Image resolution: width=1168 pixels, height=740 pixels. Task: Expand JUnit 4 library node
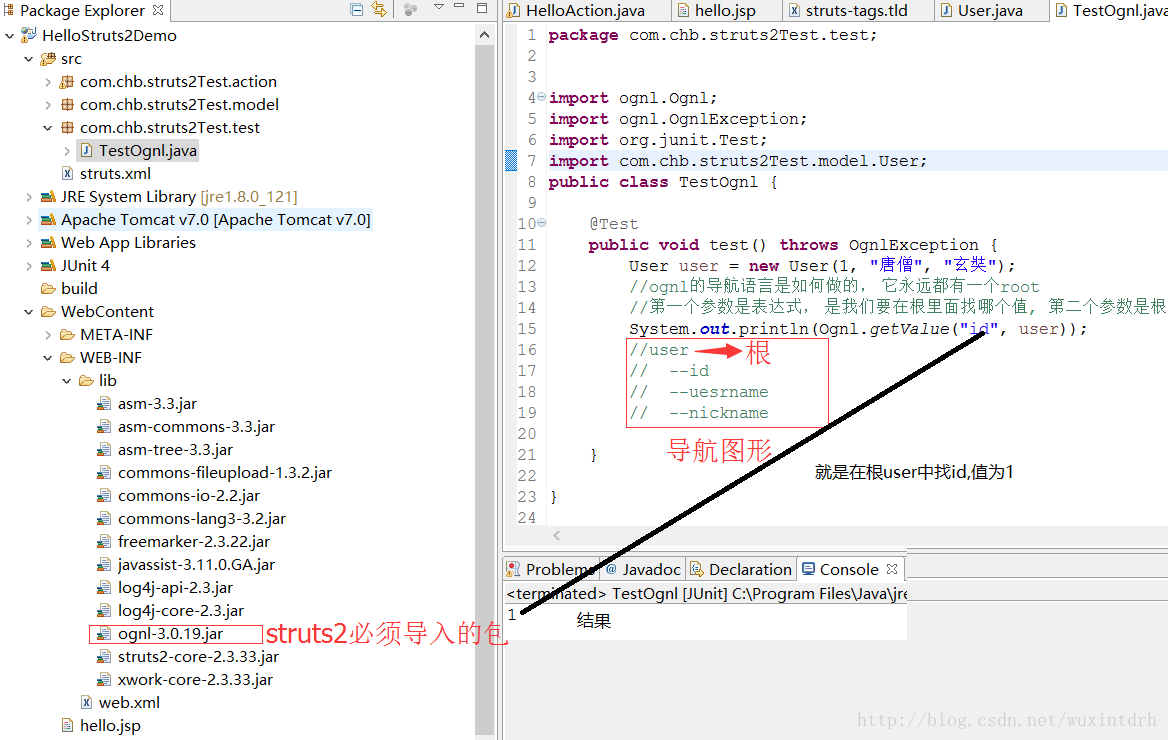28,266
